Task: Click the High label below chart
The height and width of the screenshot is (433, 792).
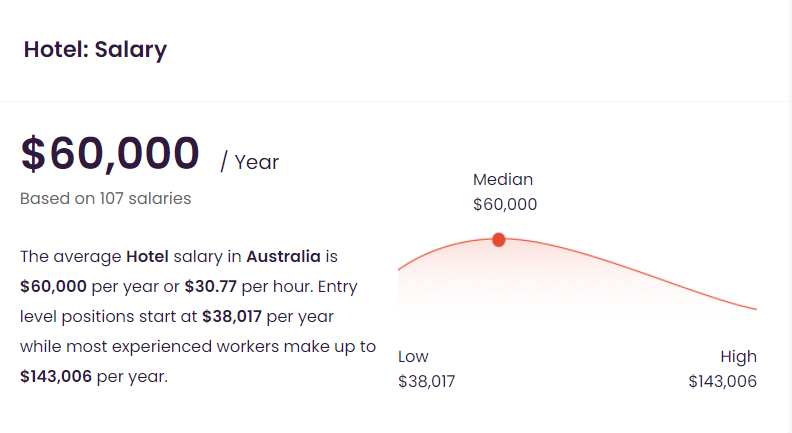Action: pyautogui.click(x=738, y=357)
